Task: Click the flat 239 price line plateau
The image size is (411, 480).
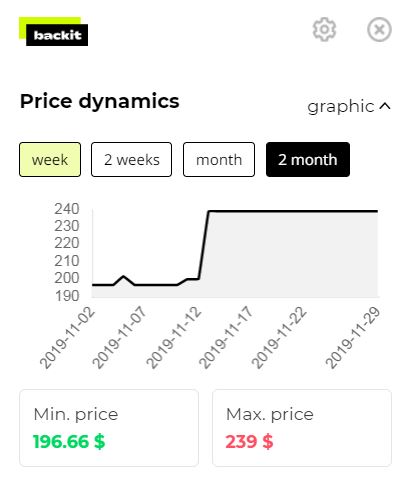Action: click(x=293, y=211)
